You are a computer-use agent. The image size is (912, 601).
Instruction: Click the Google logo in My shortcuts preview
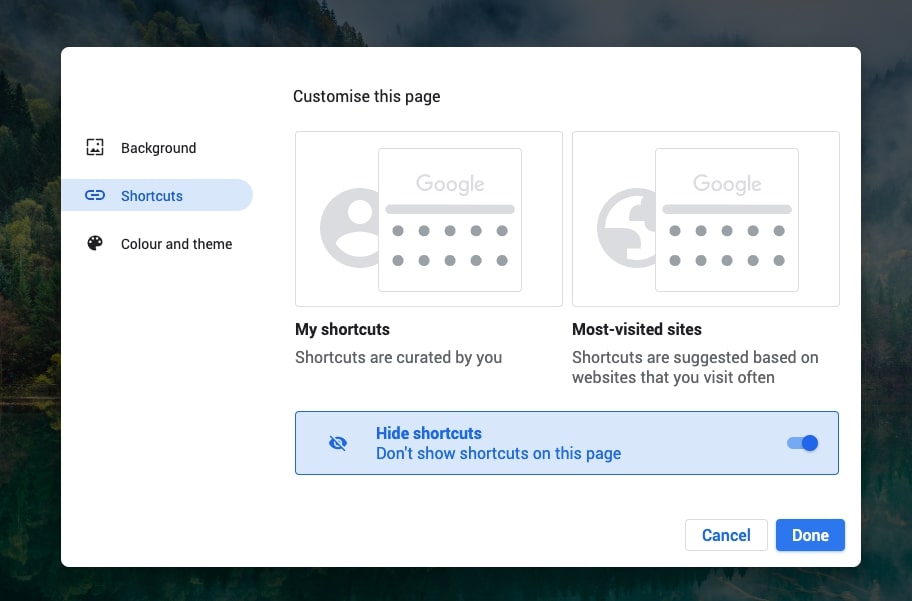450,184
